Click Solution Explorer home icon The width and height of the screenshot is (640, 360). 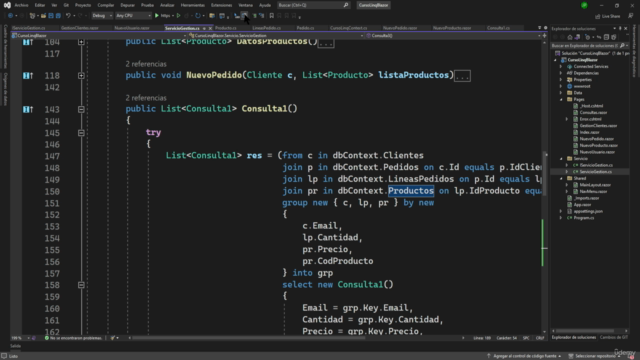[570, 37]
